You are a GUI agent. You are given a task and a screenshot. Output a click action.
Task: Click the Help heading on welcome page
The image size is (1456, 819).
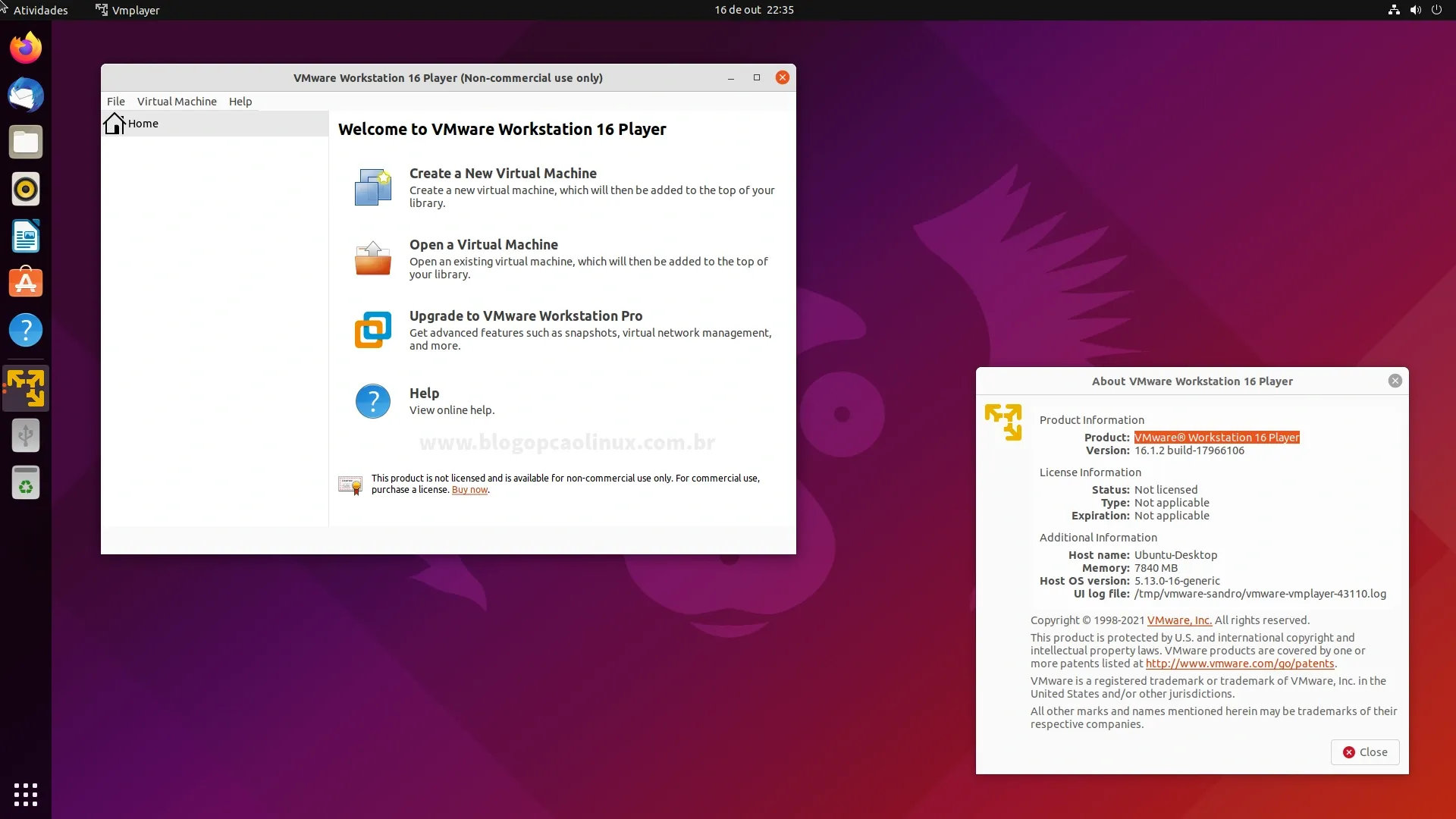424,393
